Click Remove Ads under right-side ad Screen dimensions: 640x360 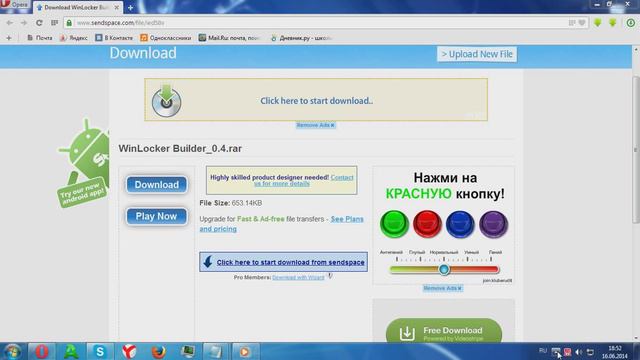tap(443, 288)
